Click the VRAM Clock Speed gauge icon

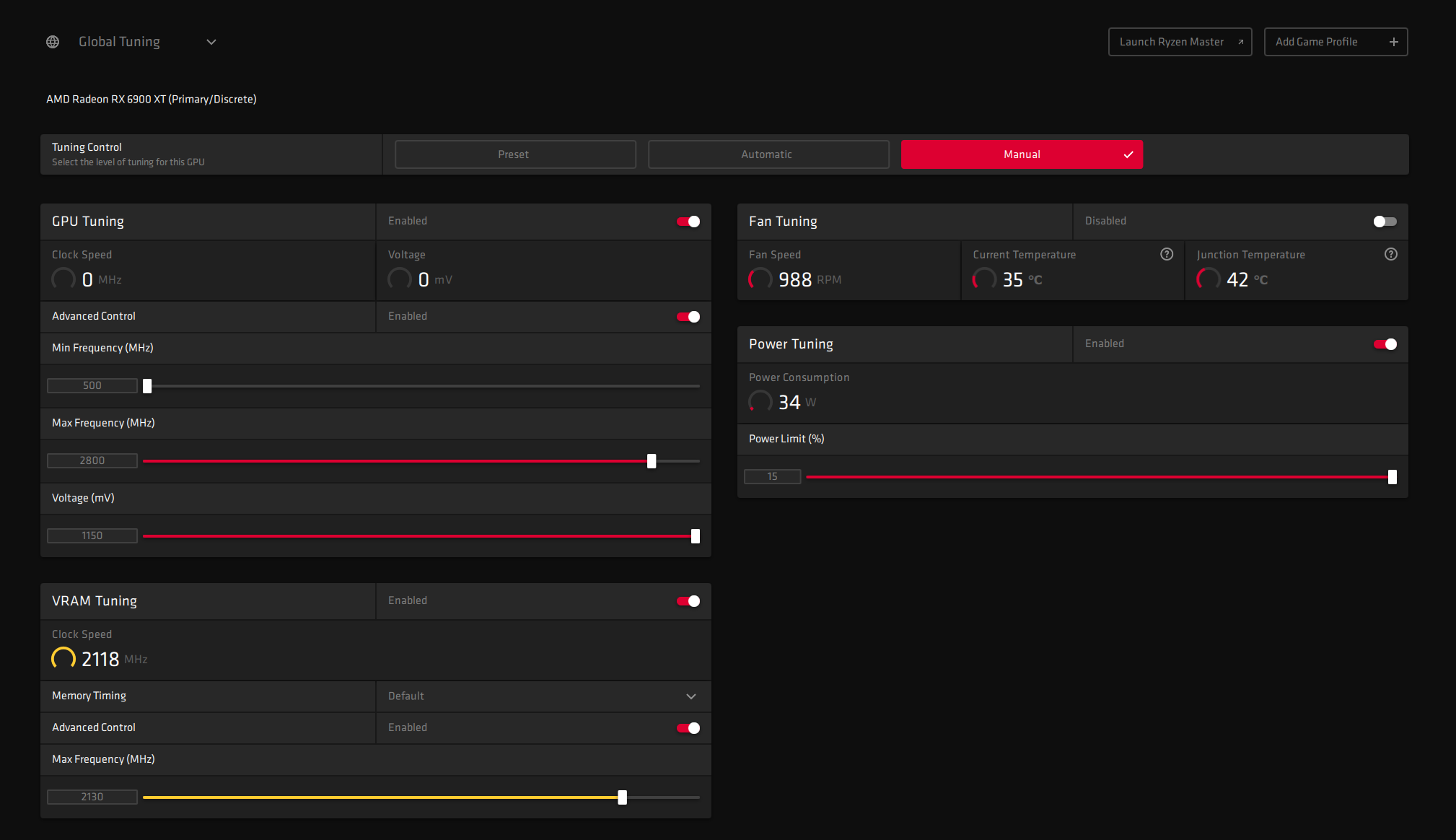63,658
